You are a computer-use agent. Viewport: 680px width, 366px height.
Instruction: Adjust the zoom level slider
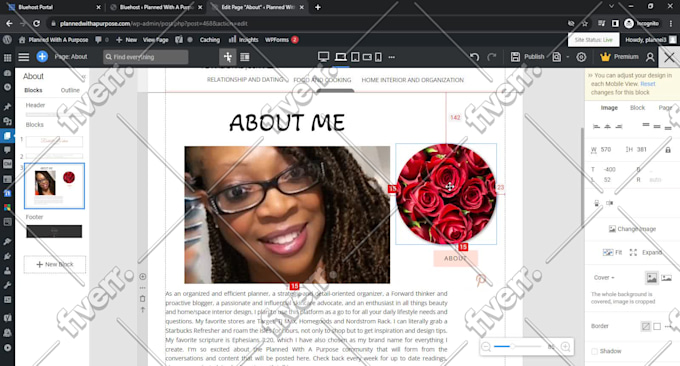point(517,346)
